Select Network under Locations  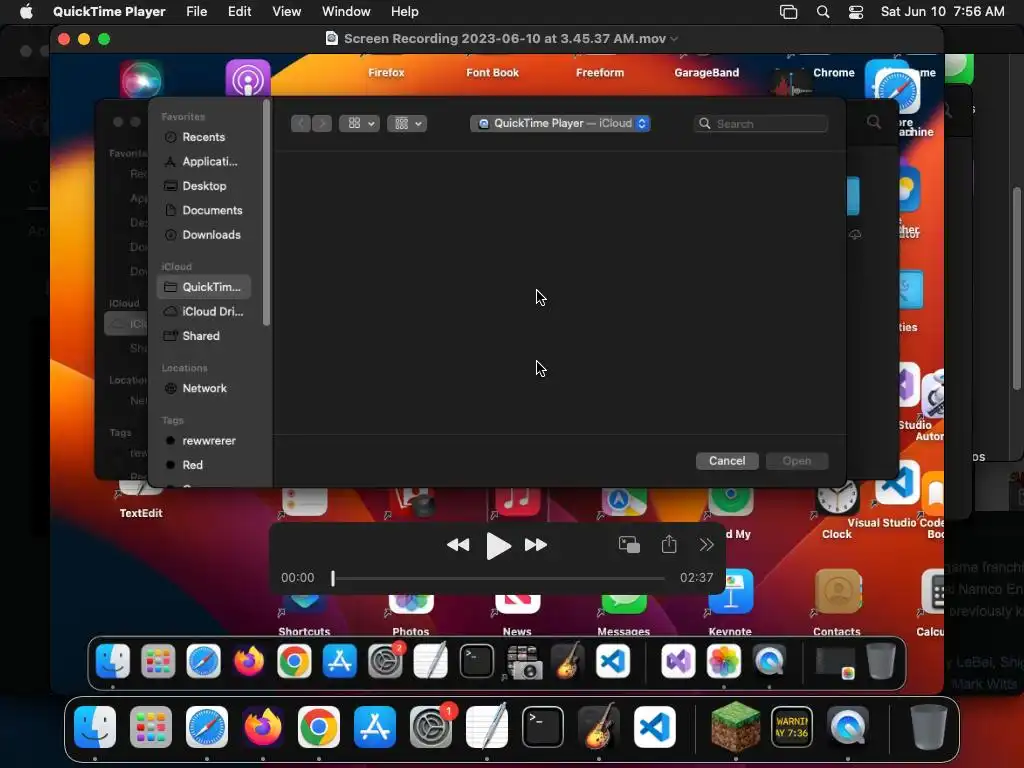[x=204, y=388]
